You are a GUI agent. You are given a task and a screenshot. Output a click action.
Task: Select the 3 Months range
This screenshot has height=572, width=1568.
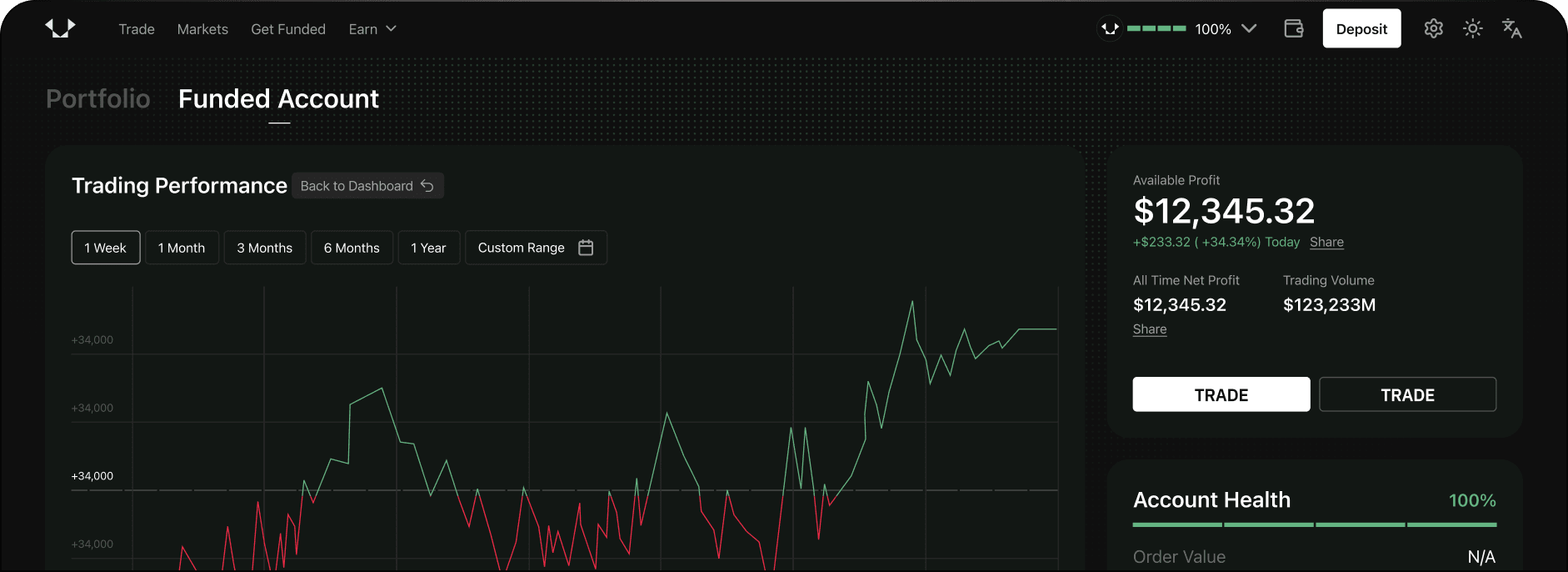[x=265, y=248]
